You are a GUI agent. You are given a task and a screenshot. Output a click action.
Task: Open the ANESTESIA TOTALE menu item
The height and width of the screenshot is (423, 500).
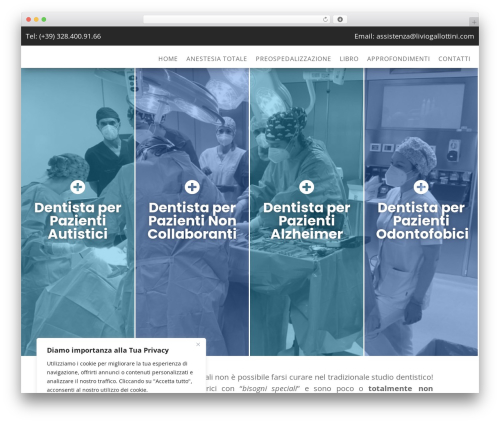tap(216, 59)
